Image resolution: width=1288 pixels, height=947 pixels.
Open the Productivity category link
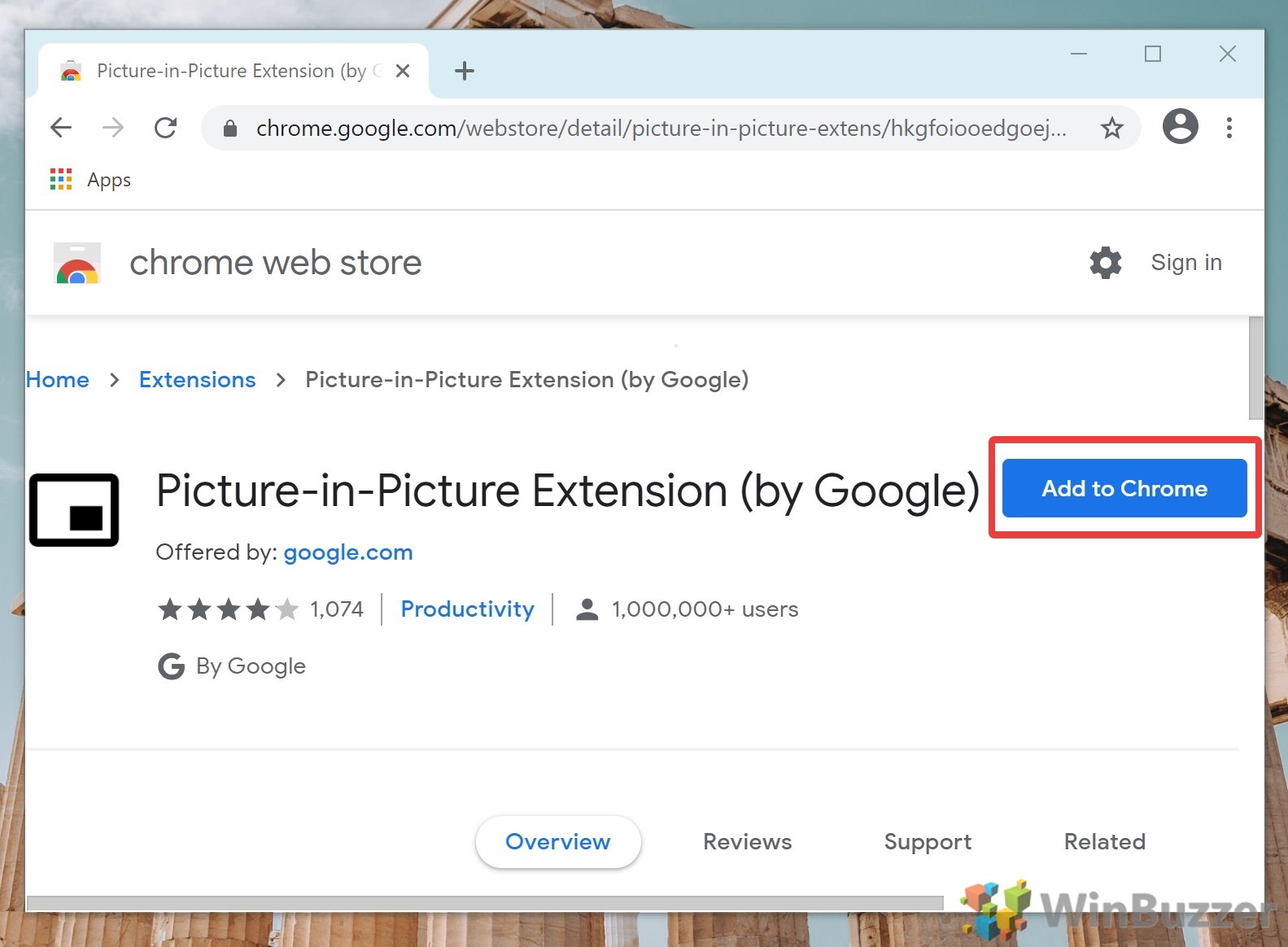point(468,609)
